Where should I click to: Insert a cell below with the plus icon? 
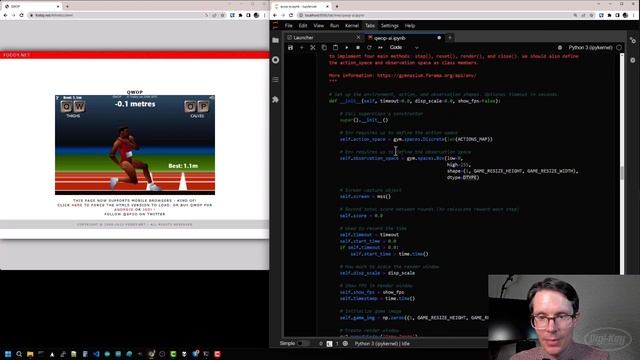tap(302, 47)
